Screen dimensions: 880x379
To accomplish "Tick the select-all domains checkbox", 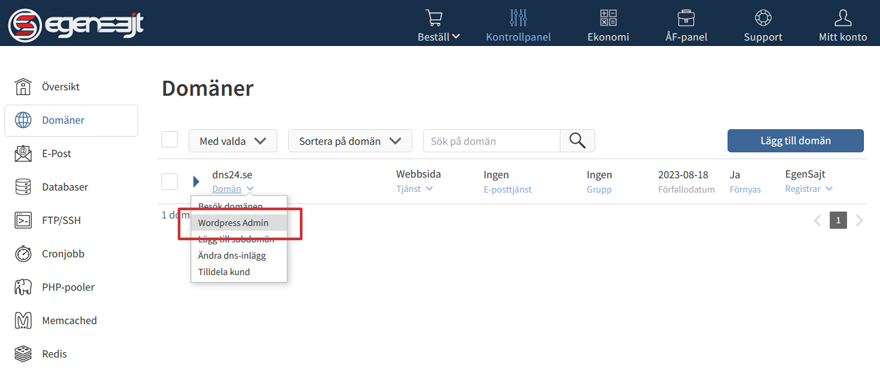I will pyautogui.click(x=169, y=140).
